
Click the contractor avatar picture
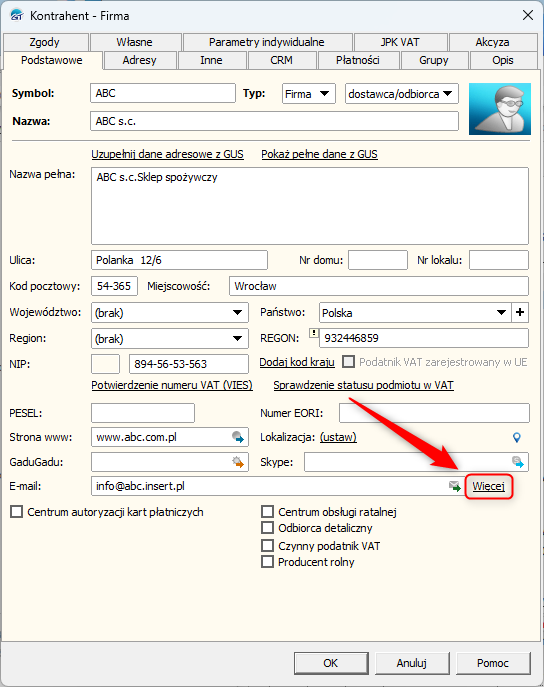coord(500,109)
